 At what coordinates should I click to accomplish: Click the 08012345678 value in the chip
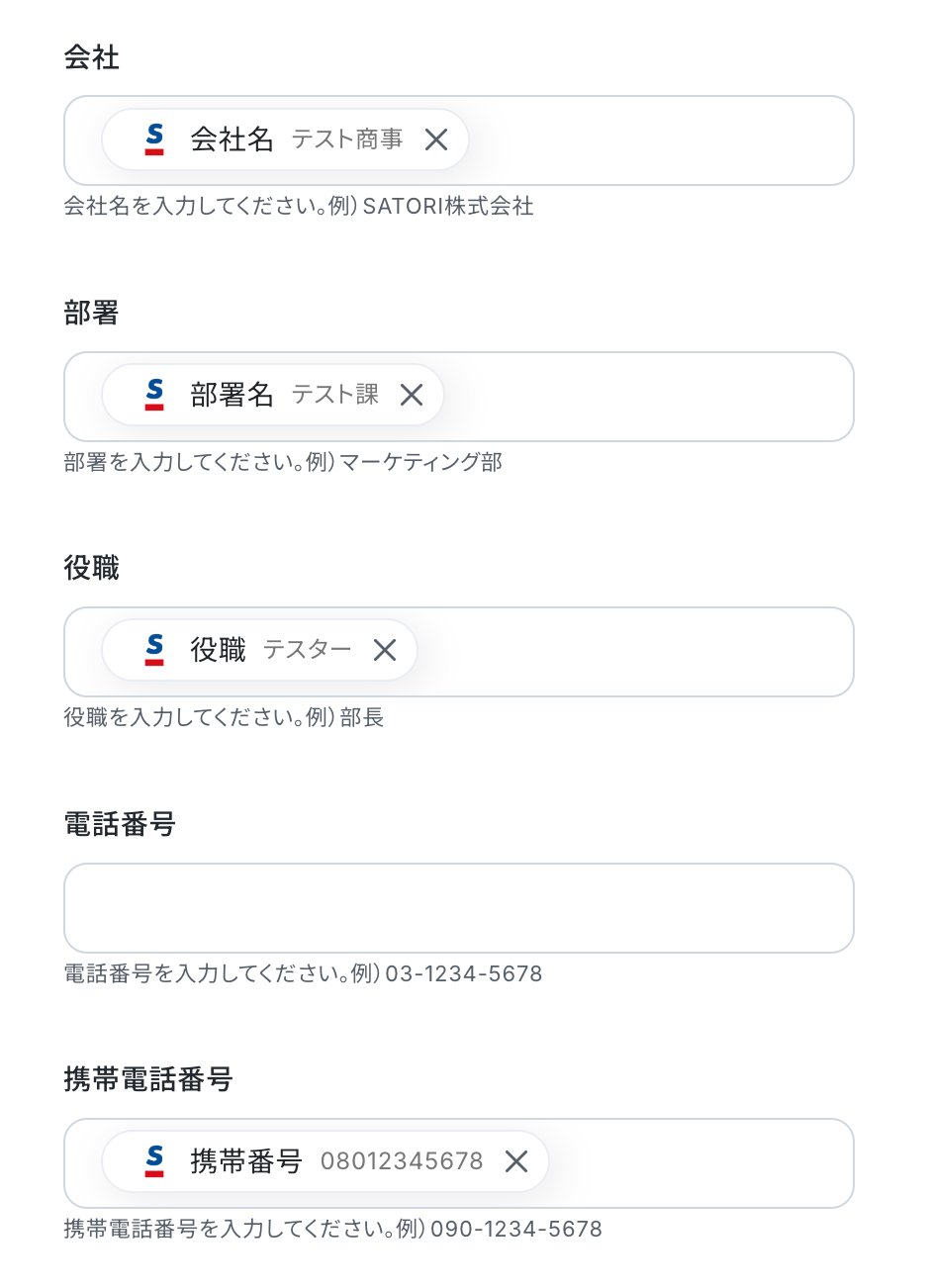[402, 1161]
